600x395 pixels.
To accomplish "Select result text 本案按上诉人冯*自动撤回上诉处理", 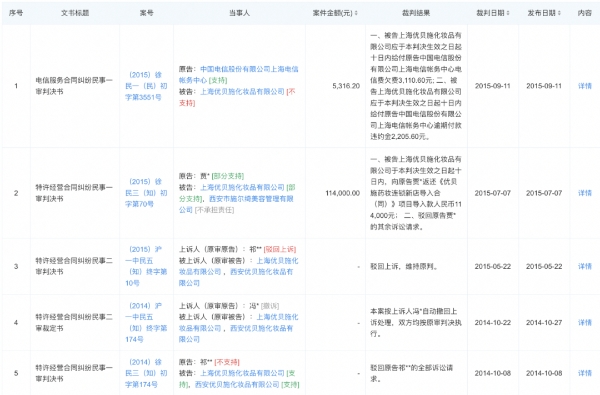I will click(413, 317).
